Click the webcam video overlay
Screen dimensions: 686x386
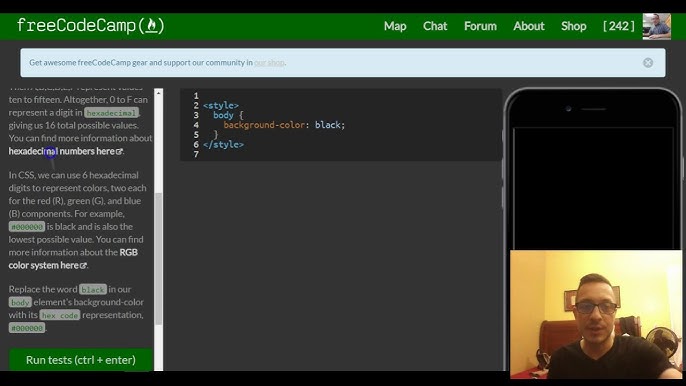click(x=596, y=314)
